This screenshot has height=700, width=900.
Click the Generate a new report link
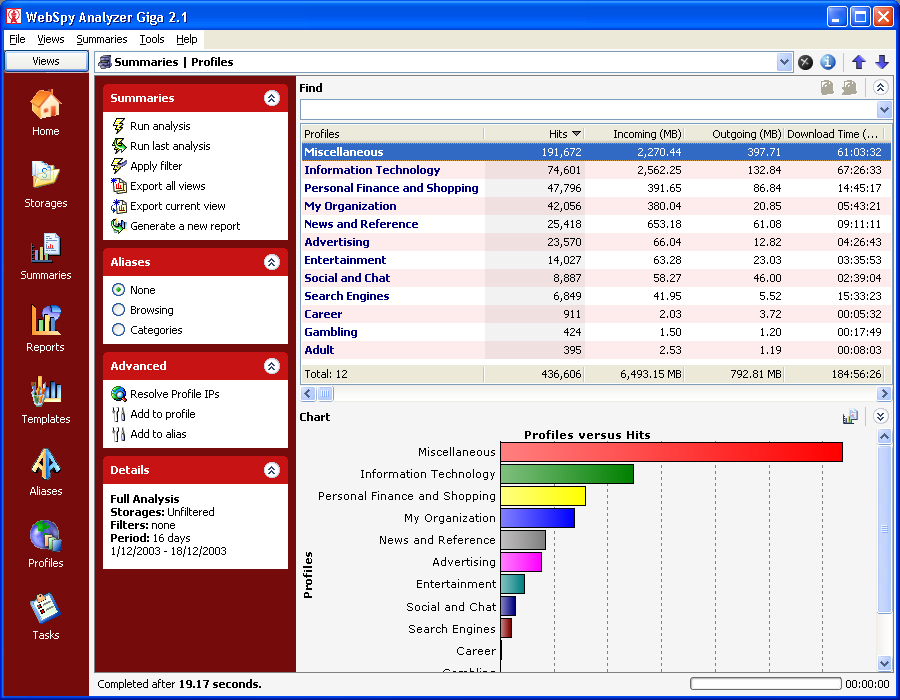pos(185,226)
